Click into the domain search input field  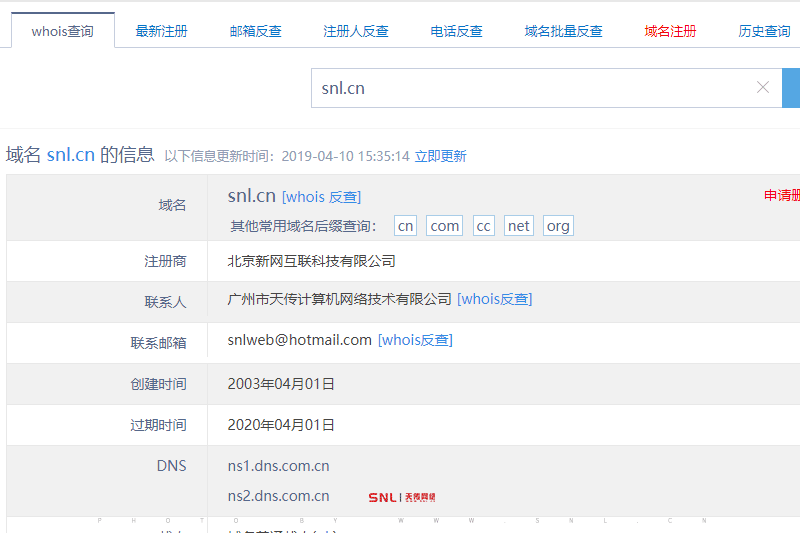pos(530,88)
